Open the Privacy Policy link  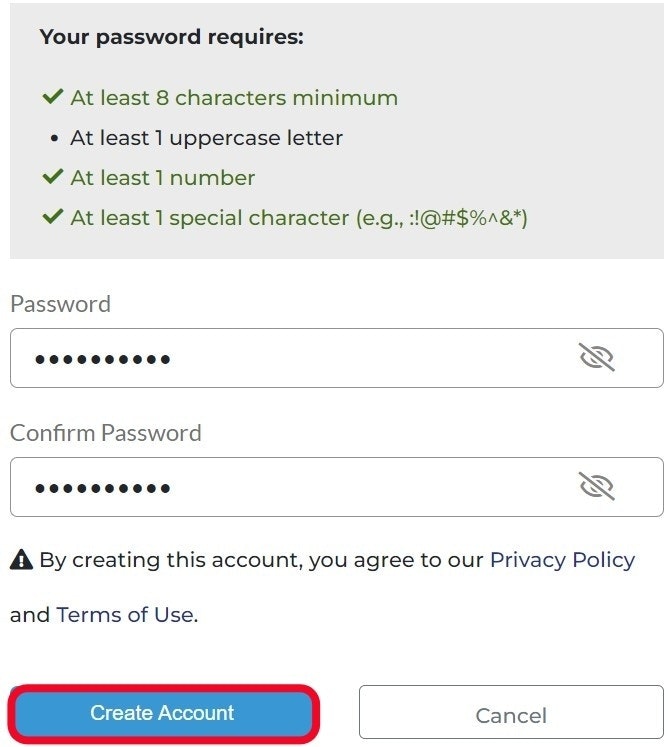[562, 560]
